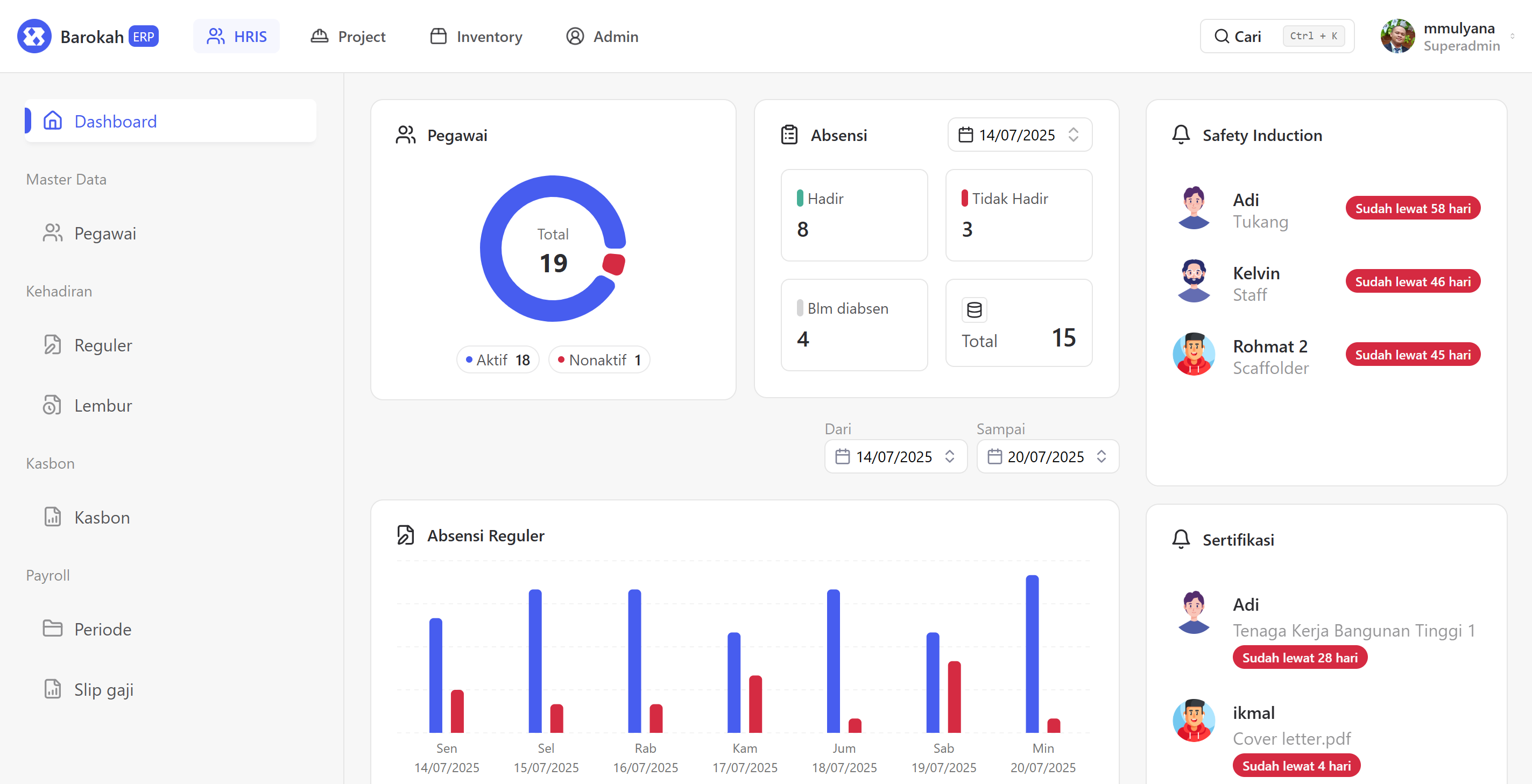
Task: Expand the mmulyana user menu chevron
Action: (x=1512, y=36)
